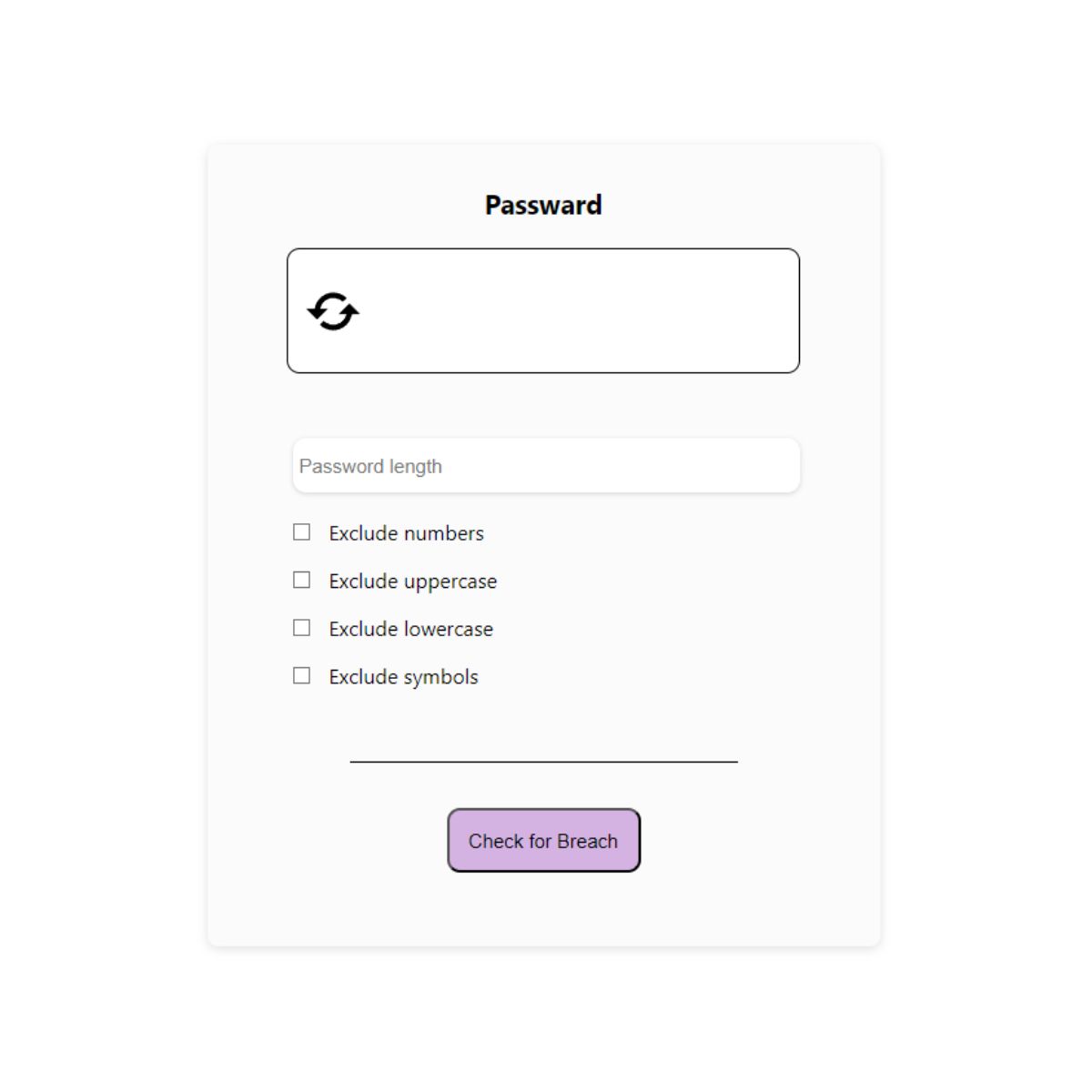Focus the Password length input field
The image size is (1092, 1092).
(546, 466)
